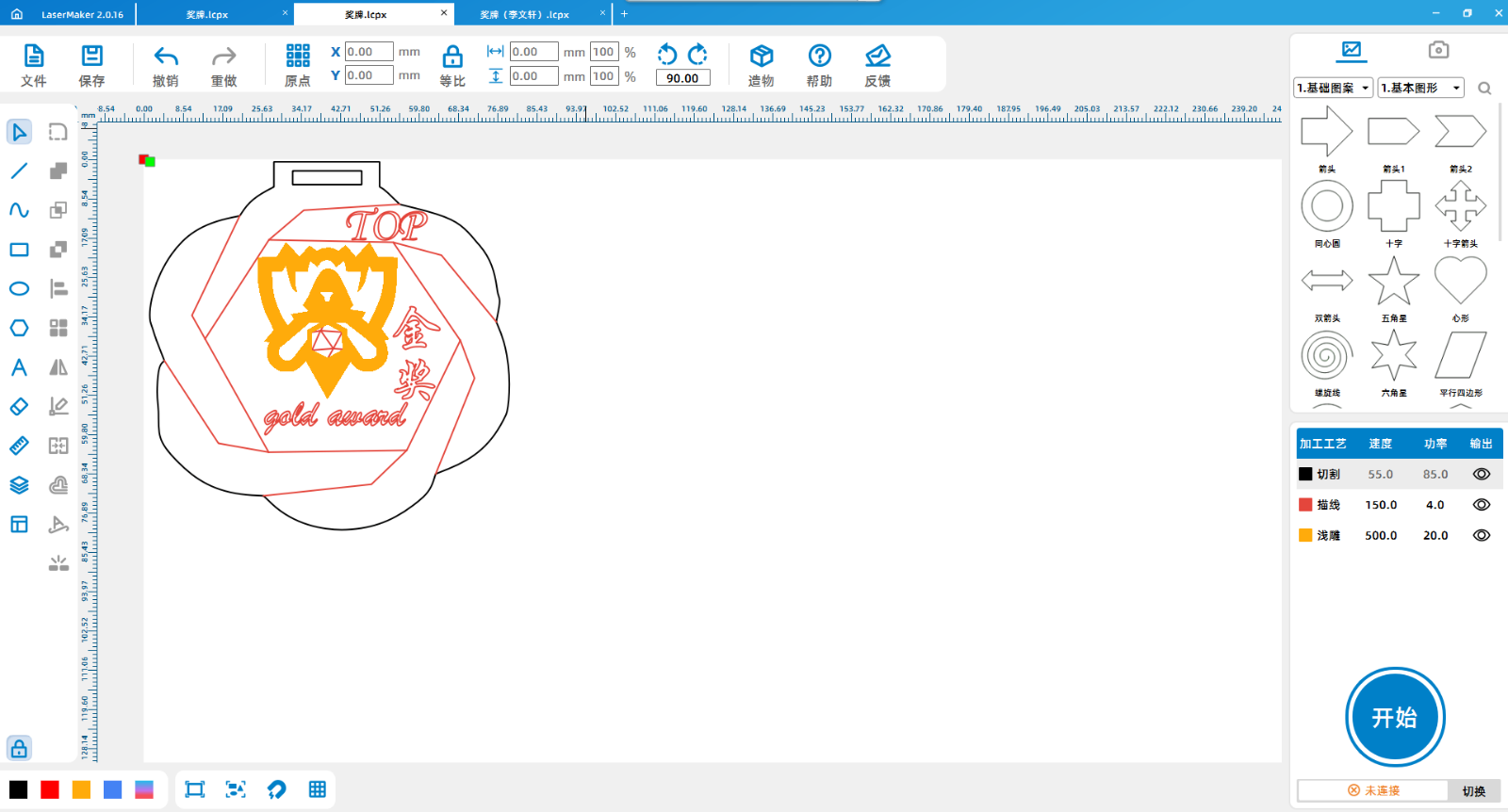Select the ellipse drawing tool
This screenshot has width=1508, height=812.
[x=19, y=289]
